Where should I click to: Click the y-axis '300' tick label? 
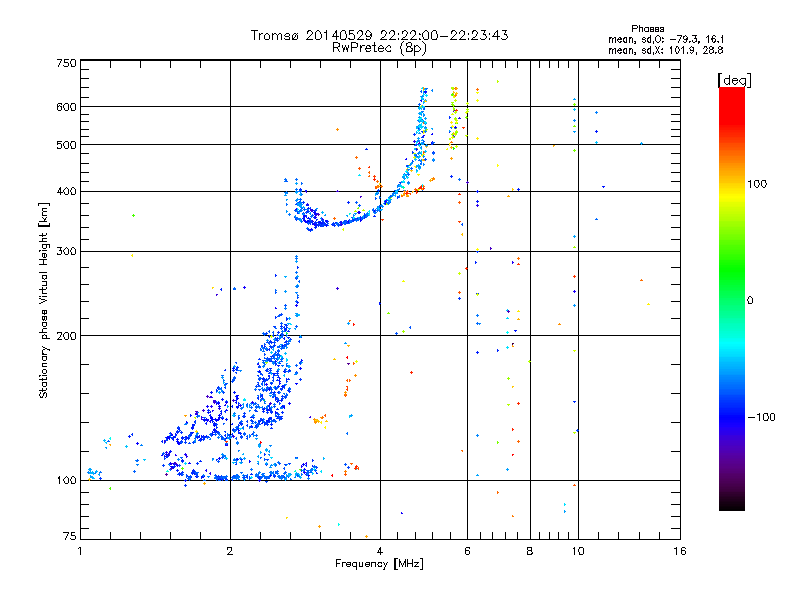[67, 251]
